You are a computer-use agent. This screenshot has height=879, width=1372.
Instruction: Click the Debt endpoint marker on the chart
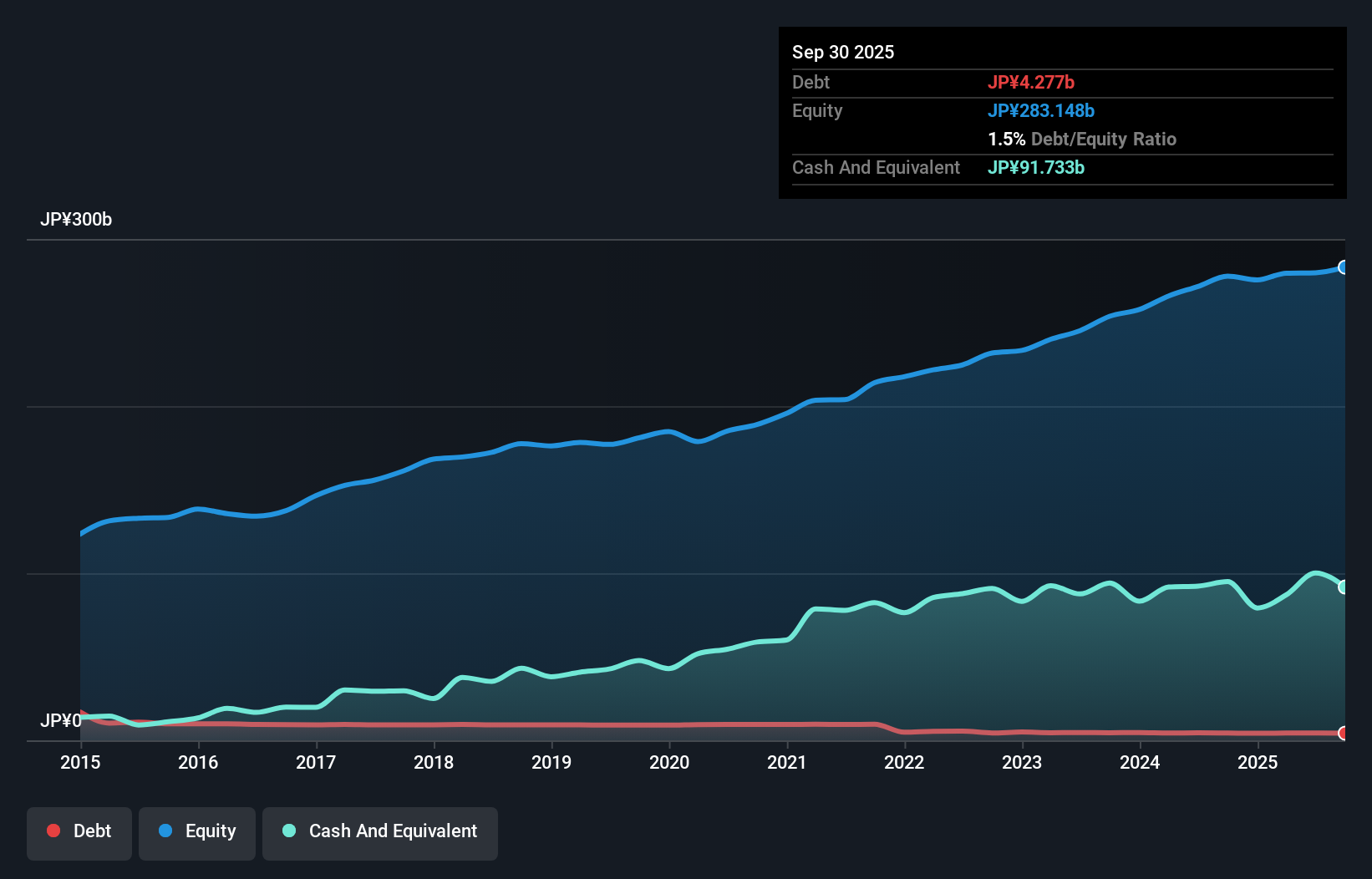pos(1343,733)
